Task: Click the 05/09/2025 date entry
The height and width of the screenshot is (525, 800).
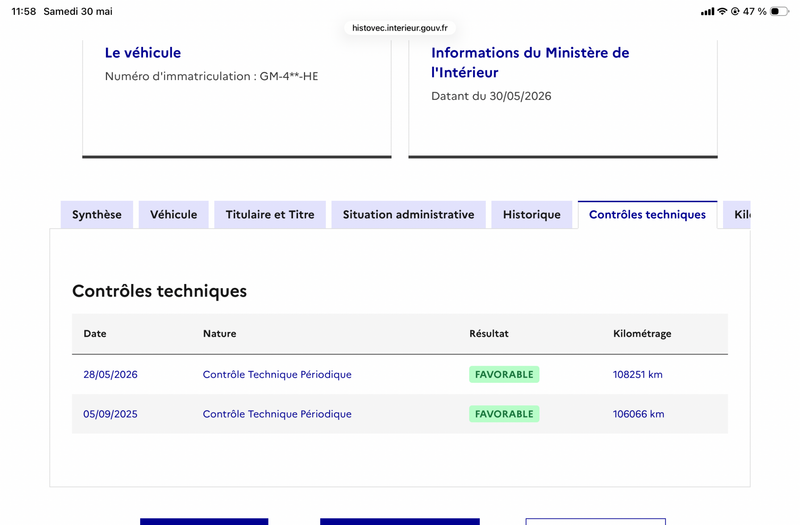Action: pos(110,414)
